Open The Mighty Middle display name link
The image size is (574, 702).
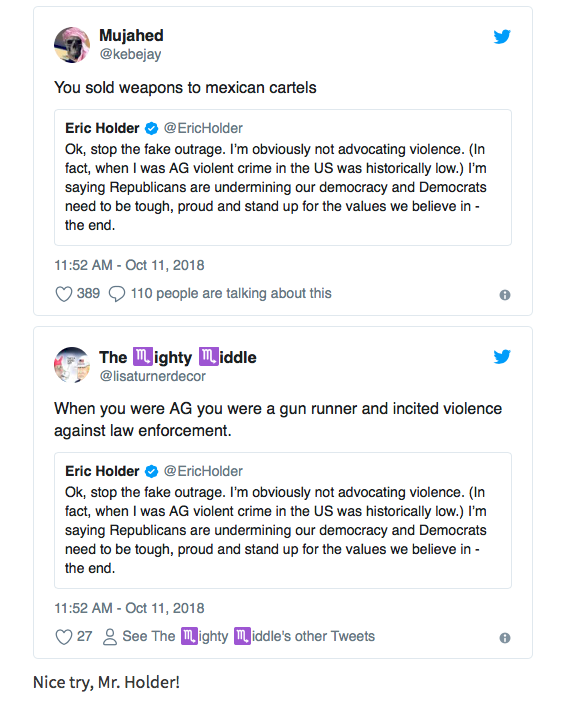tap(178, 357)
